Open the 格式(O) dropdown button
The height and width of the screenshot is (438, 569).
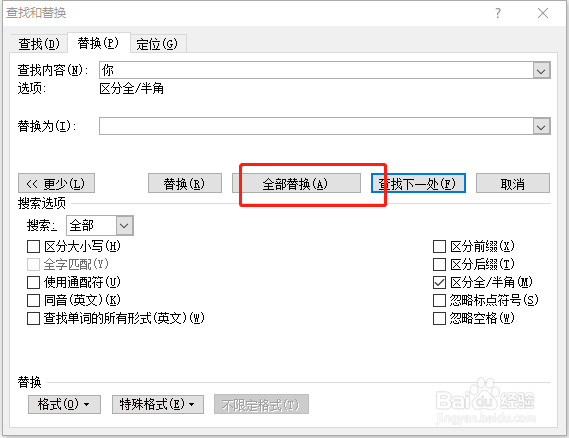pos(64,404)
